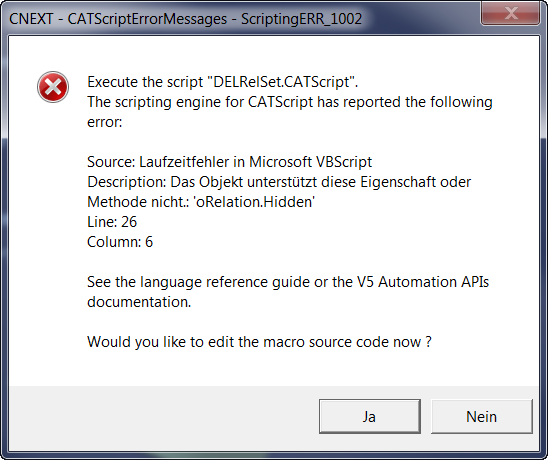Click the red error cross icon
Screen dimensions: 548x460
(53, 87)
